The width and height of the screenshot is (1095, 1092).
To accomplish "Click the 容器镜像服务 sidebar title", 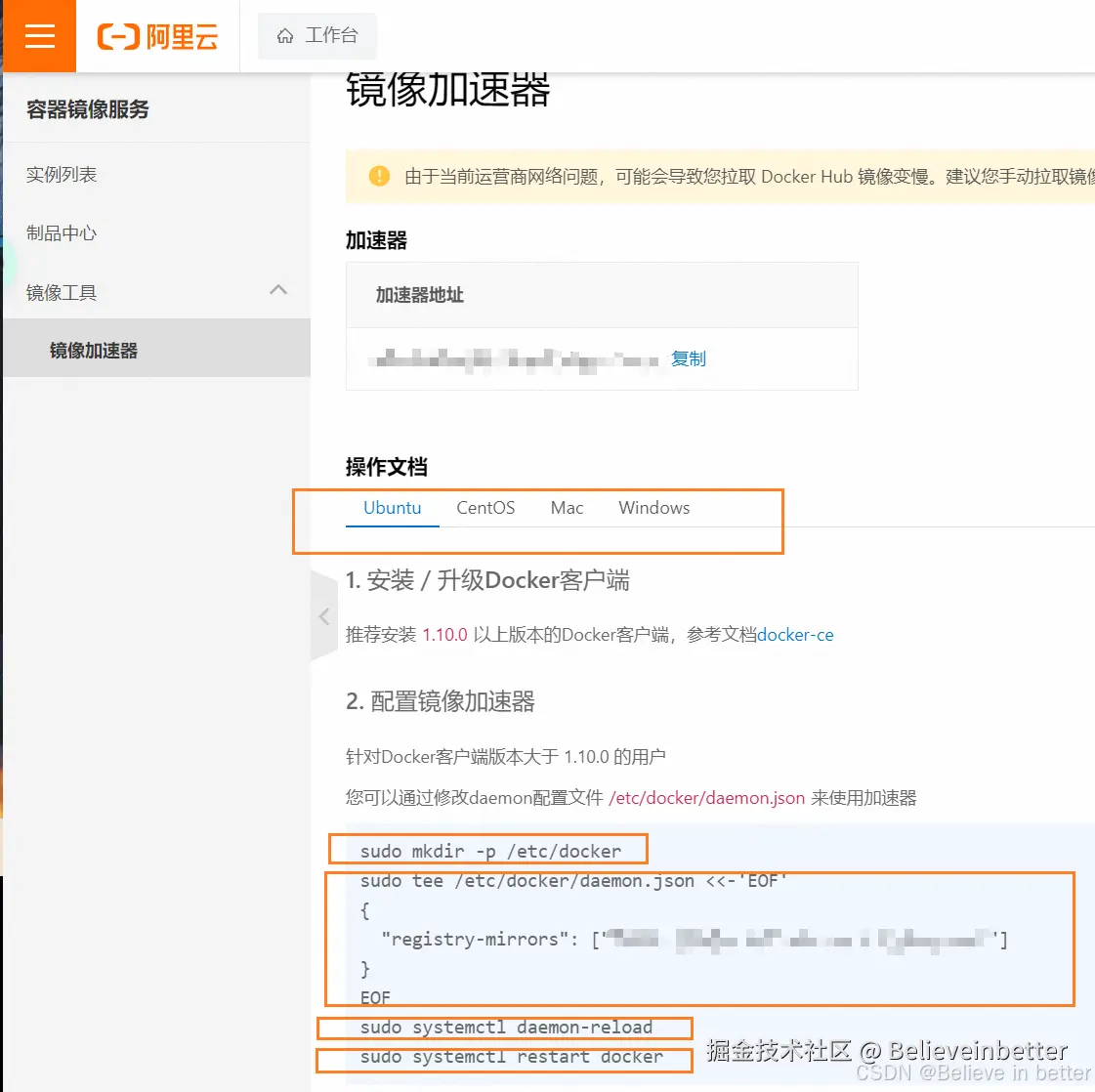I will click(87, 109).
